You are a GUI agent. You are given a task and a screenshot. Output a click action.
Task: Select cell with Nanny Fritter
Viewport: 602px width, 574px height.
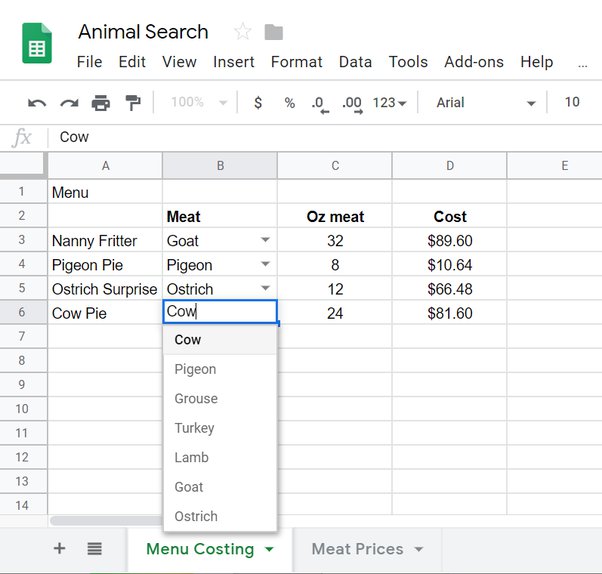[x=105, y=240]
